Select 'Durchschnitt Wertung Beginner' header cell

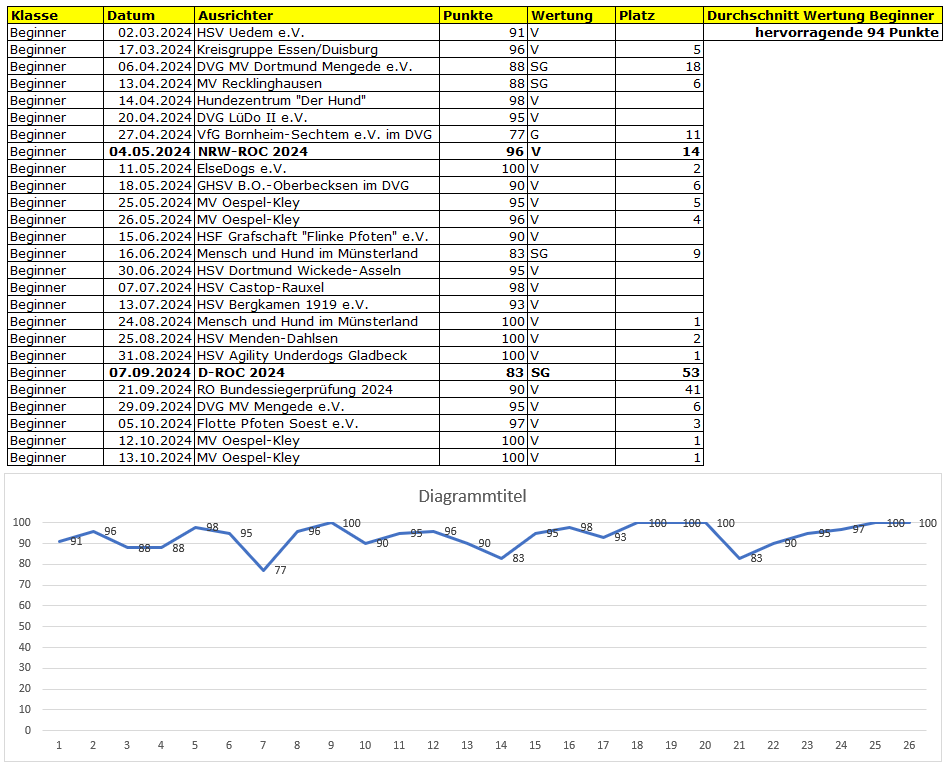[x=823, y=16]
